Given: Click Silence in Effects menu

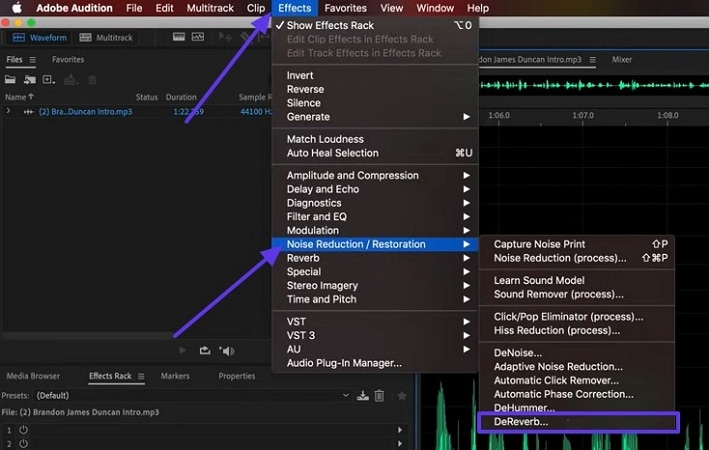Looking at the screenshot, I should [x=375, y=103].
